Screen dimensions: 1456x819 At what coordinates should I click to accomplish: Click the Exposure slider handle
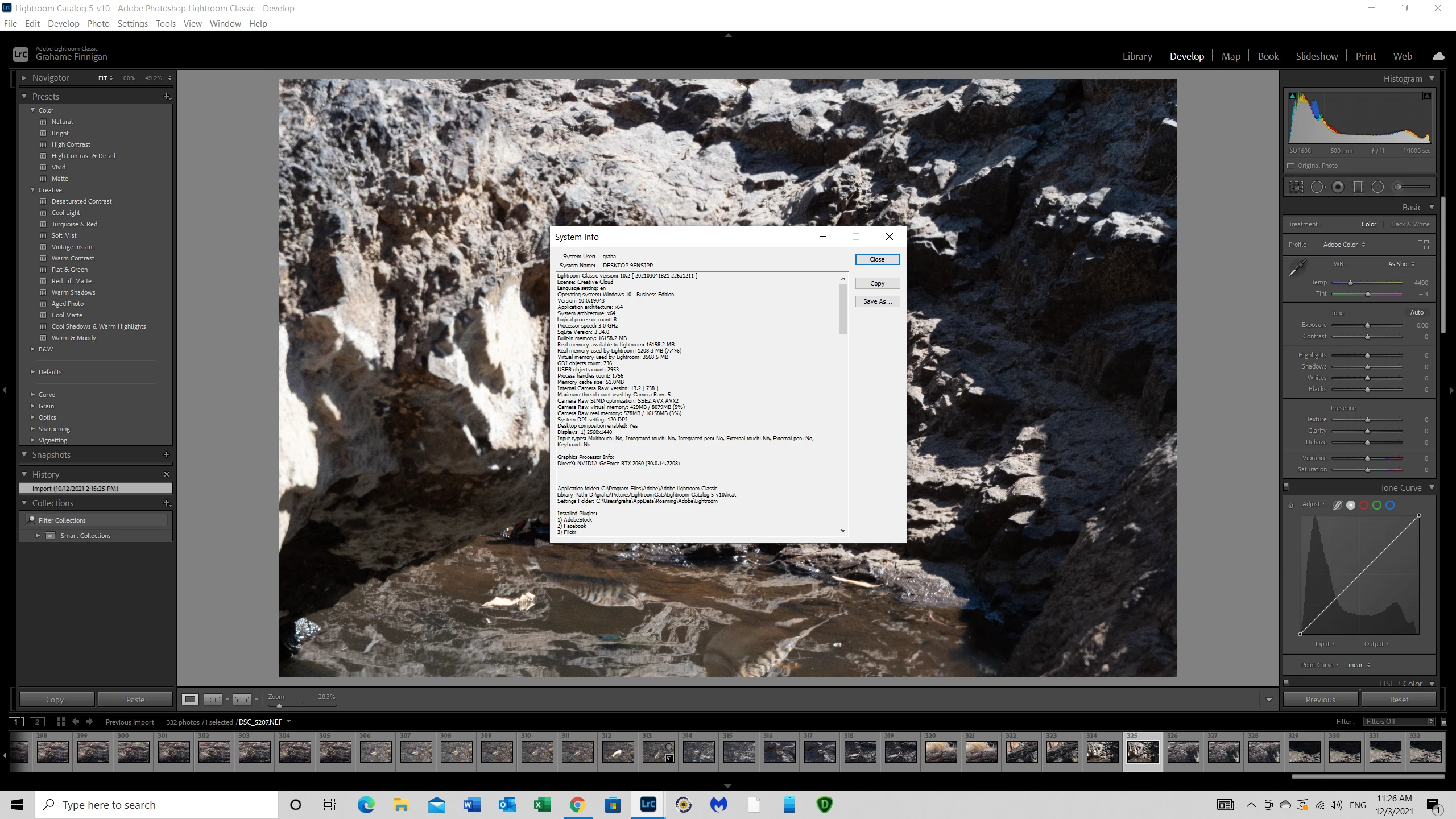[x=1367, y=325]
